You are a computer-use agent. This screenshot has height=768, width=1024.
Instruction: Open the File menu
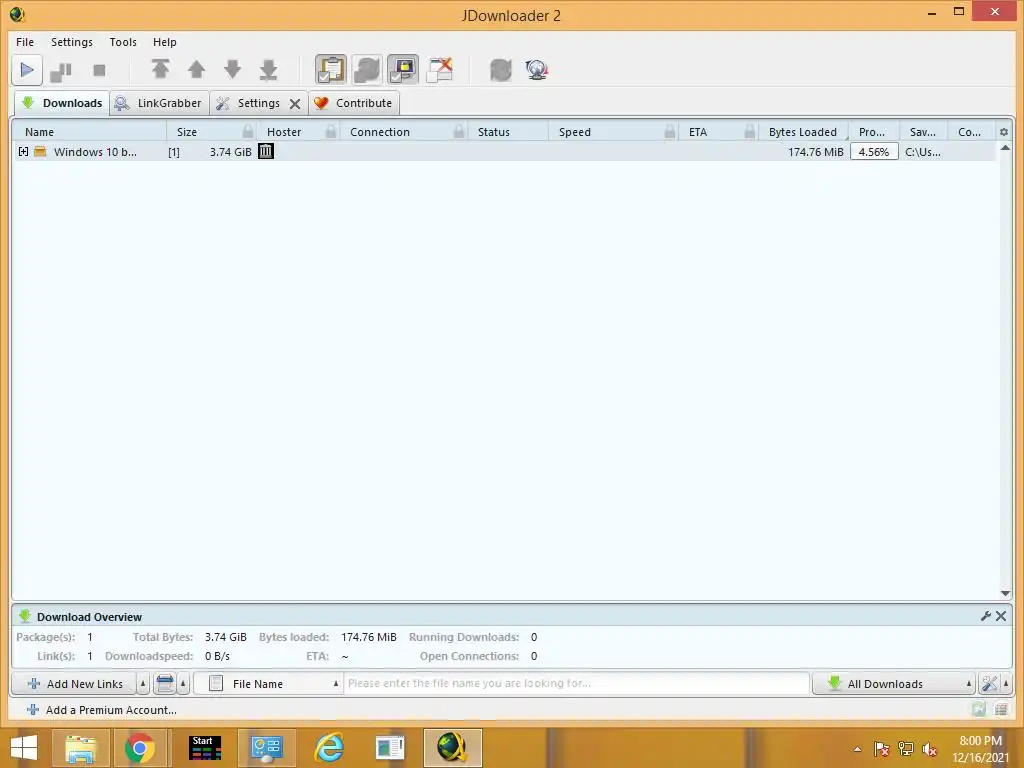25,42
